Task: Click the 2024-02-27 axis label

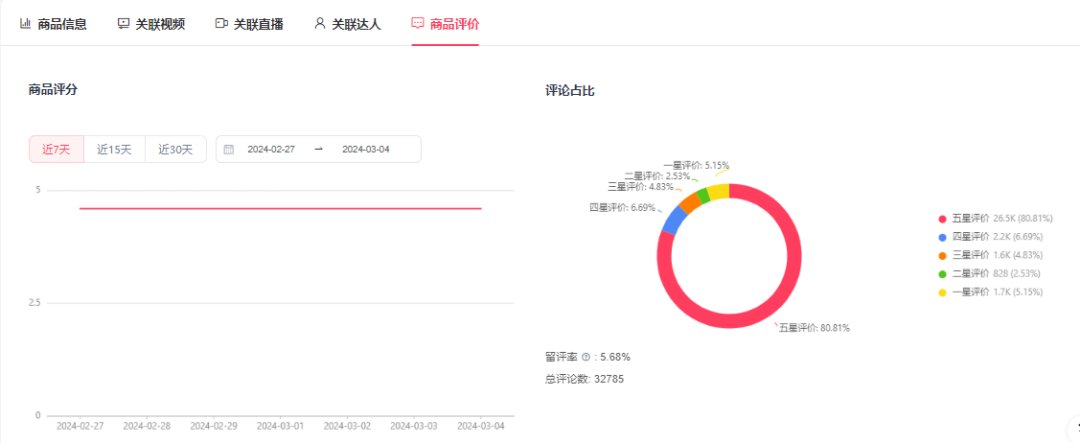Action: click(80, 426)
